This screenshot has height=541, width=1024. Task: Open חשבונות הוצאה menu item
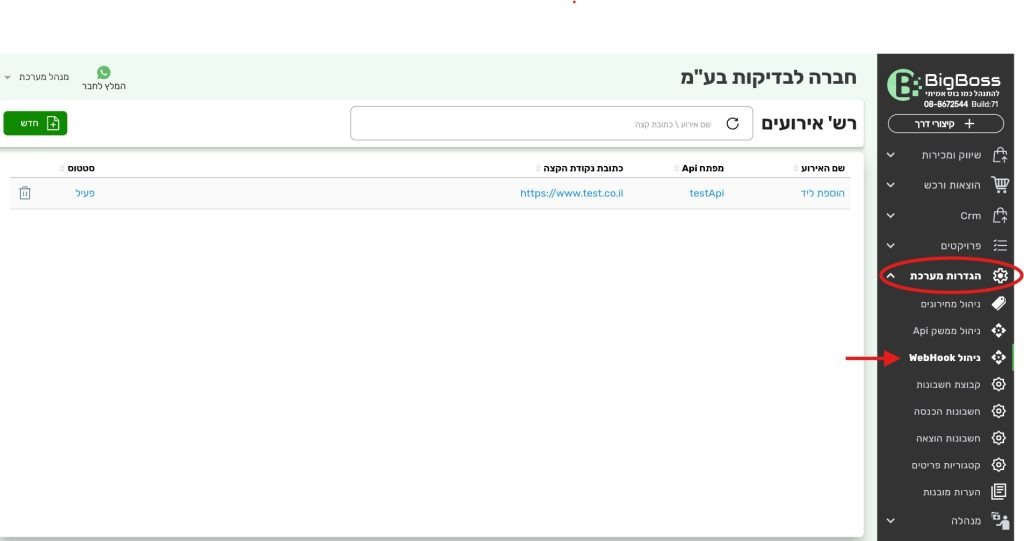click(x=948, y=438)
